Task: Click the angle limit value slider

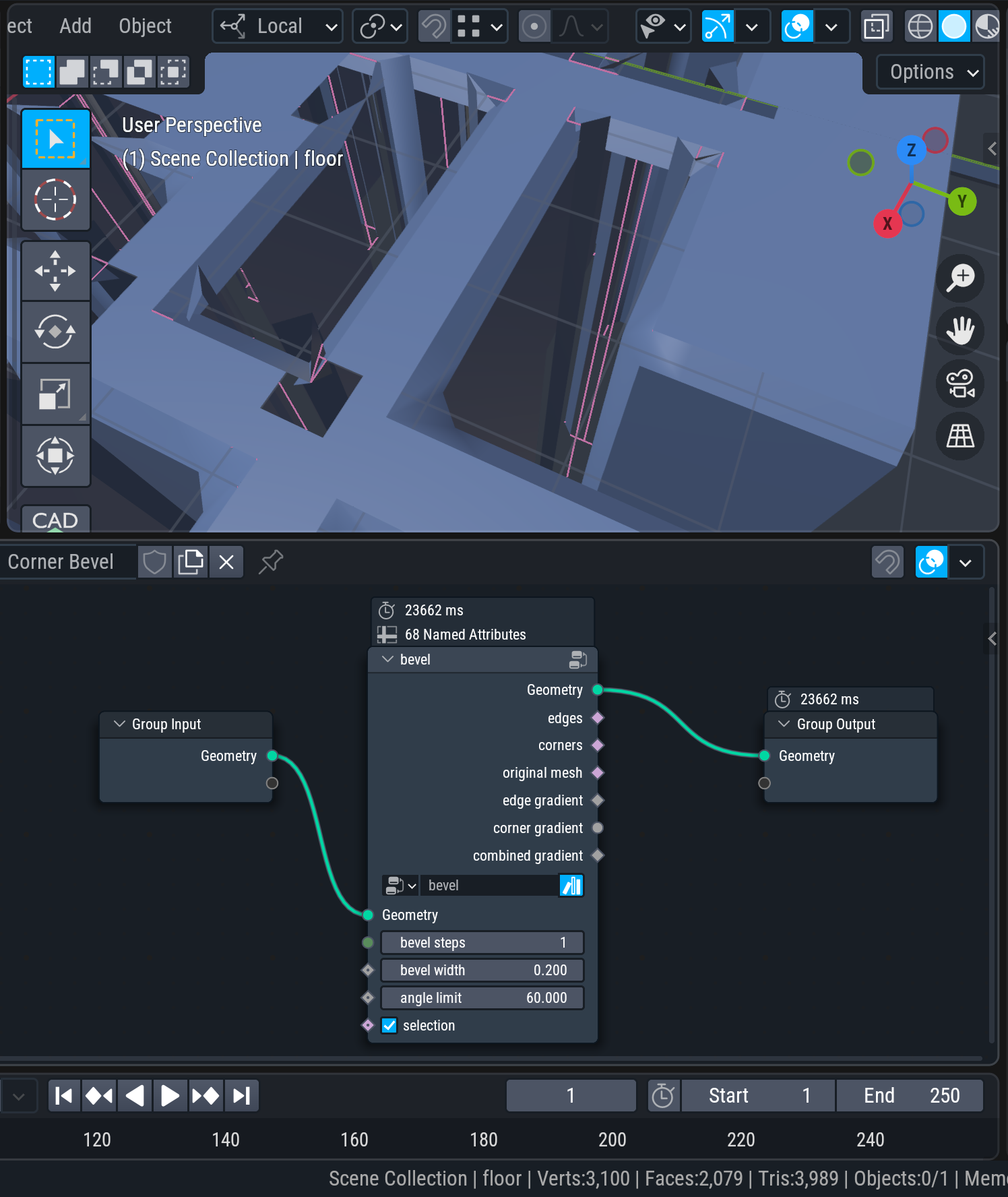Action: click(482, 997)
